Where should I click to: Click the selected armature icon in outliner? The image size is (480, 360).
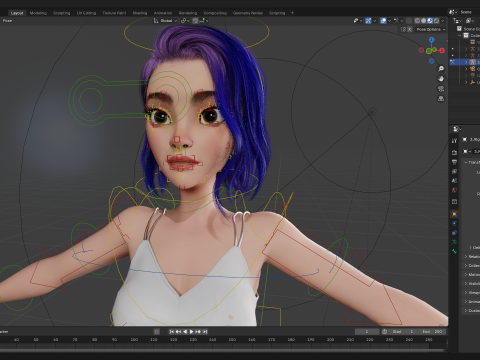tap(473, 62)
